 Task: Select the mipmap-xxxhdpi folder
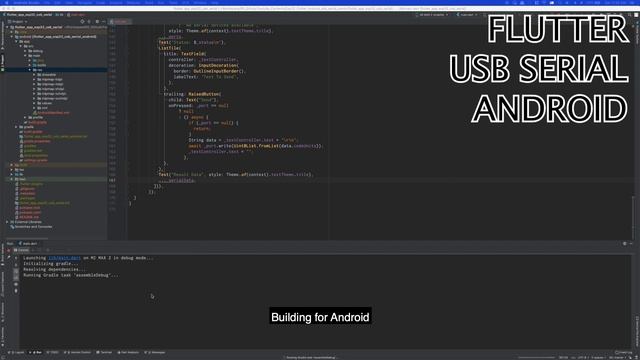click(54, 98)
